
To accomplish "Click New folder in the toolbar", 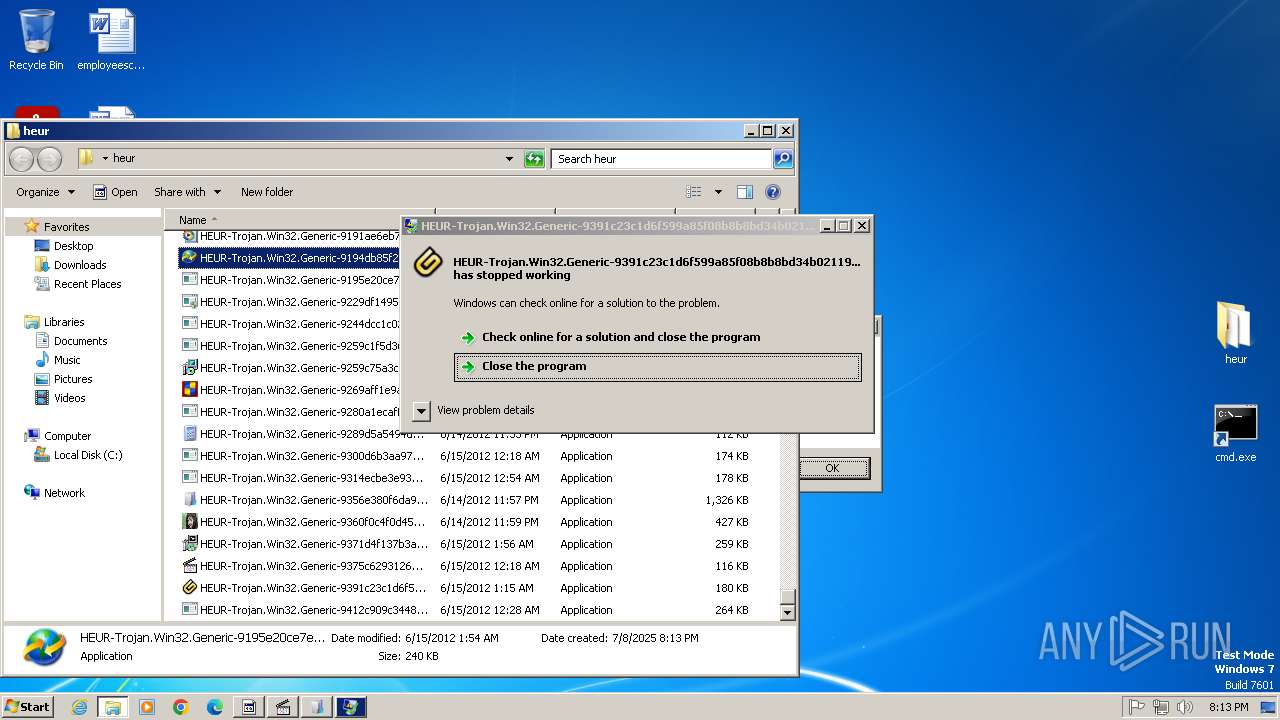I will (267, 192).
